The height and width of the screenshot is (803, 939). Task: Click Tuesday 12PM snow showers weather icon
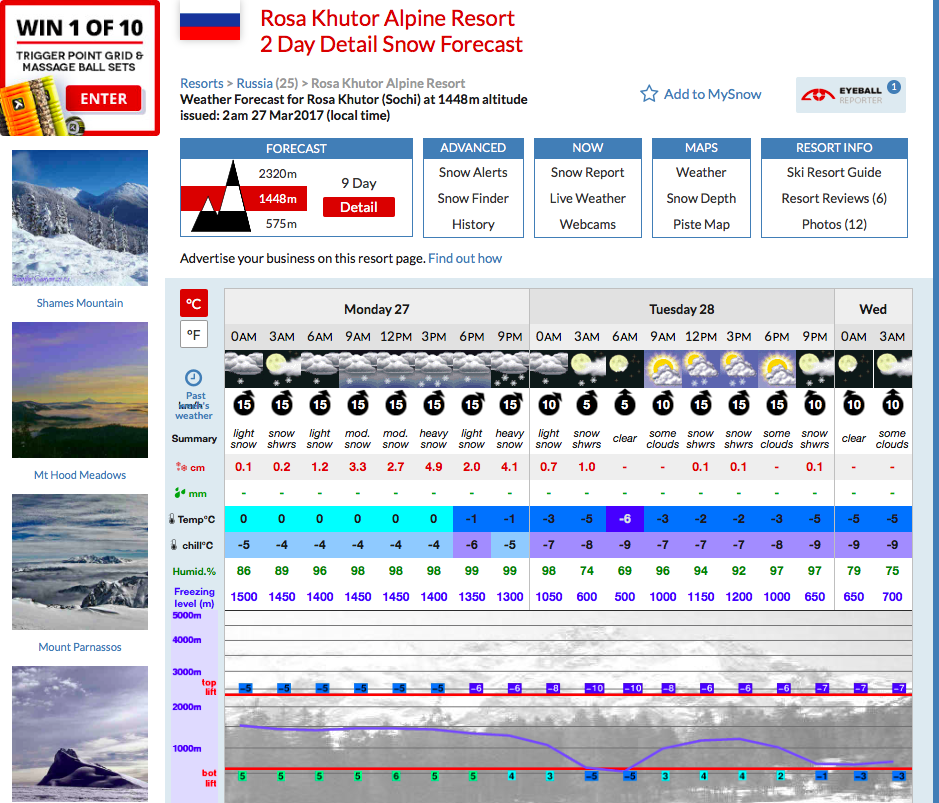coord(701,369)
